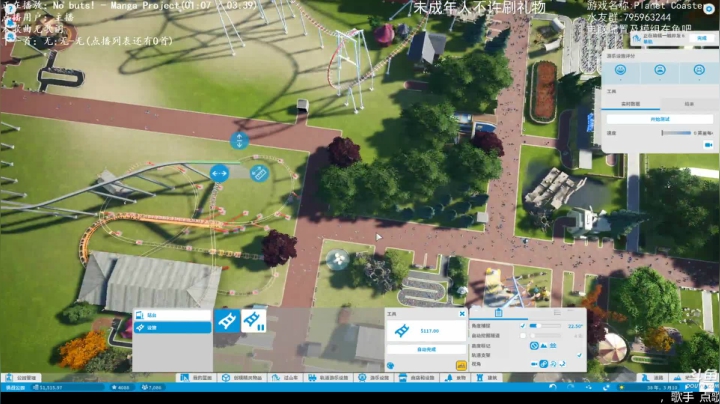Click the scared face rating icon
The width and height of the screenshot is (720, 404).
[x=660, y=70]
